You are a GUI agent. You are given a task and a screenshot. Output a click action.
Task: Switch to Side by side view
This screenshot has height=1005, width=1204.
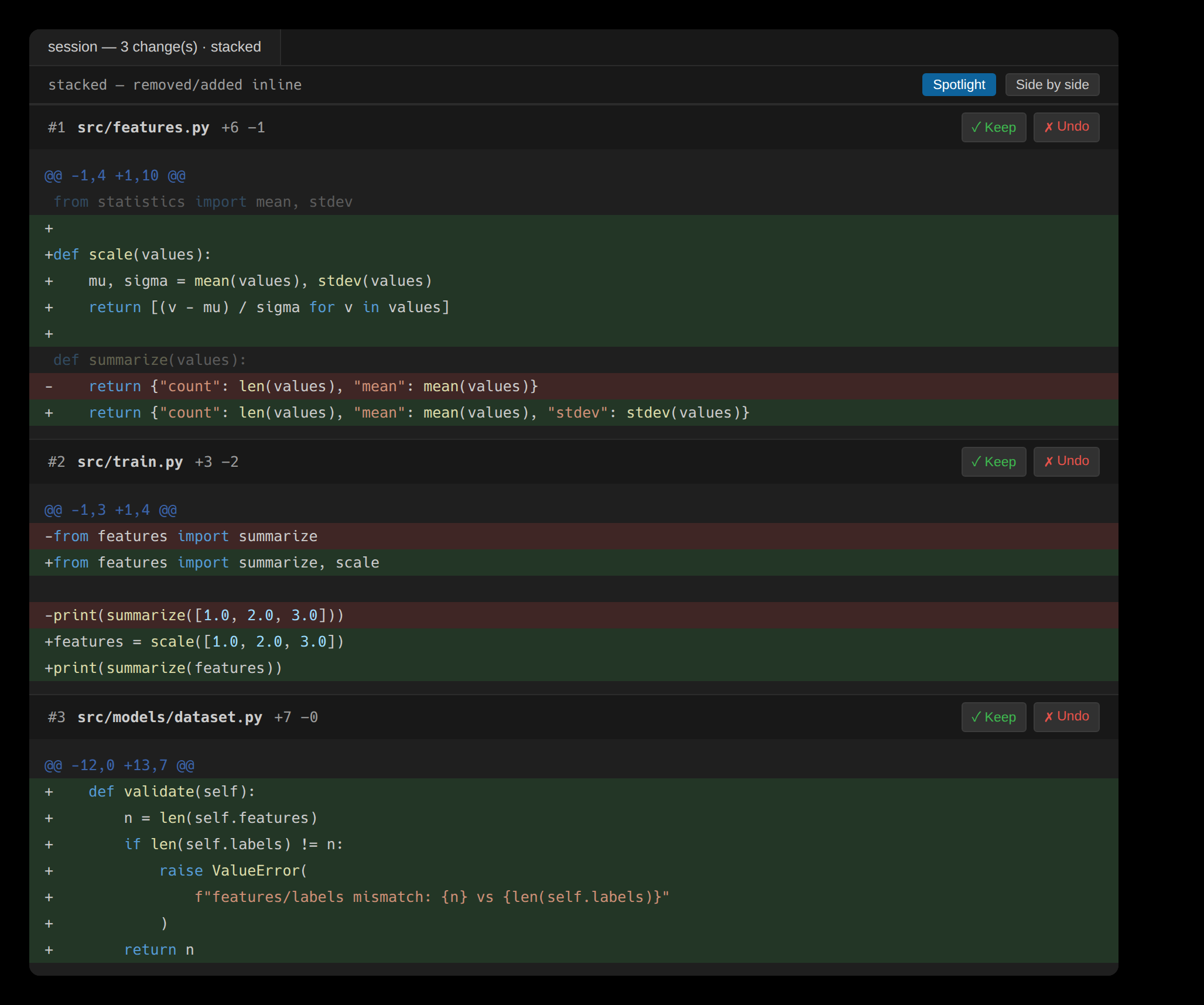[1052, 84]
